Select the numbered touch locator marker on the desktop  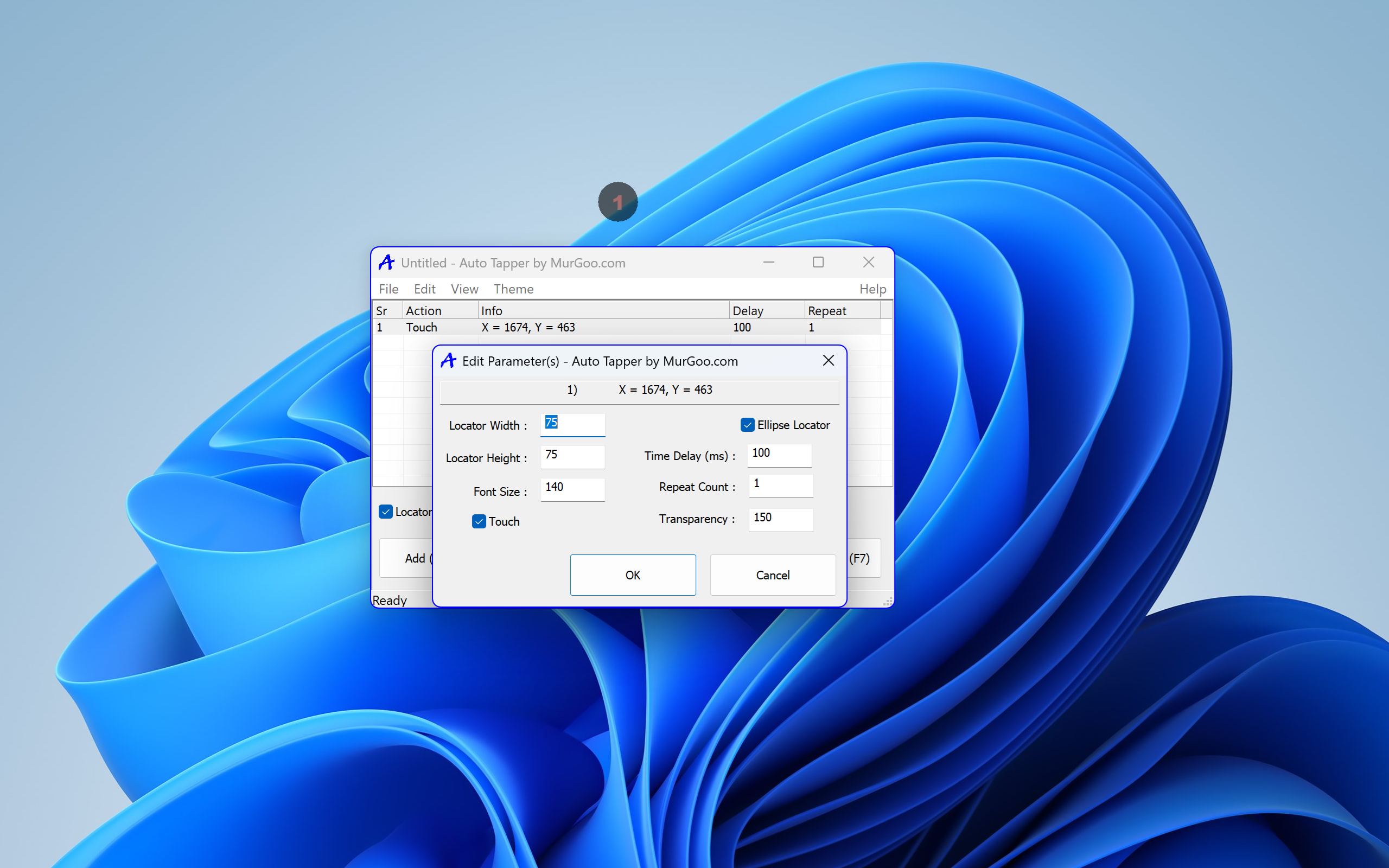[618, 201]
